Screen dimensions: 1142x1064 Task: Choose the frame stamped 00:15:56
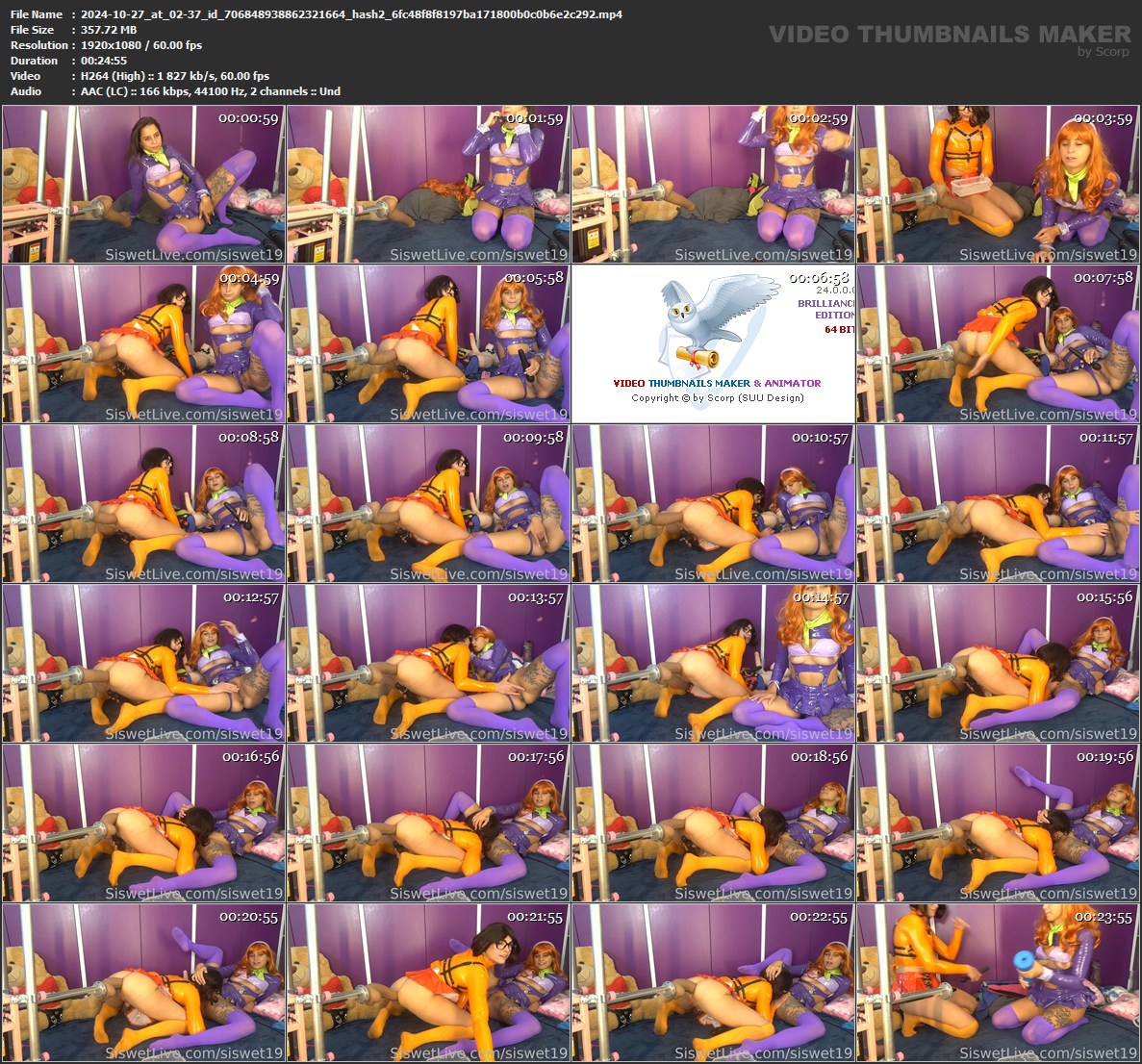(998, 664)
